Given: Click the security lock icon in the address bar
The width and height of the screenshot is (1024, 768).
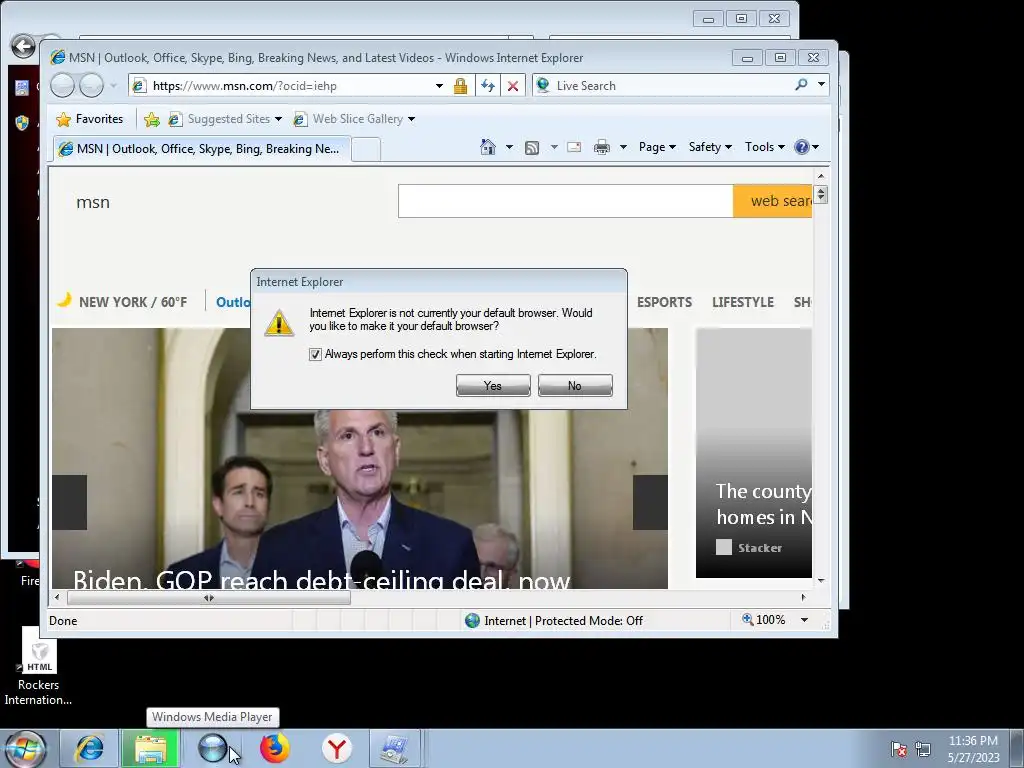Looking at the screenshot, I should pos(460,86).
